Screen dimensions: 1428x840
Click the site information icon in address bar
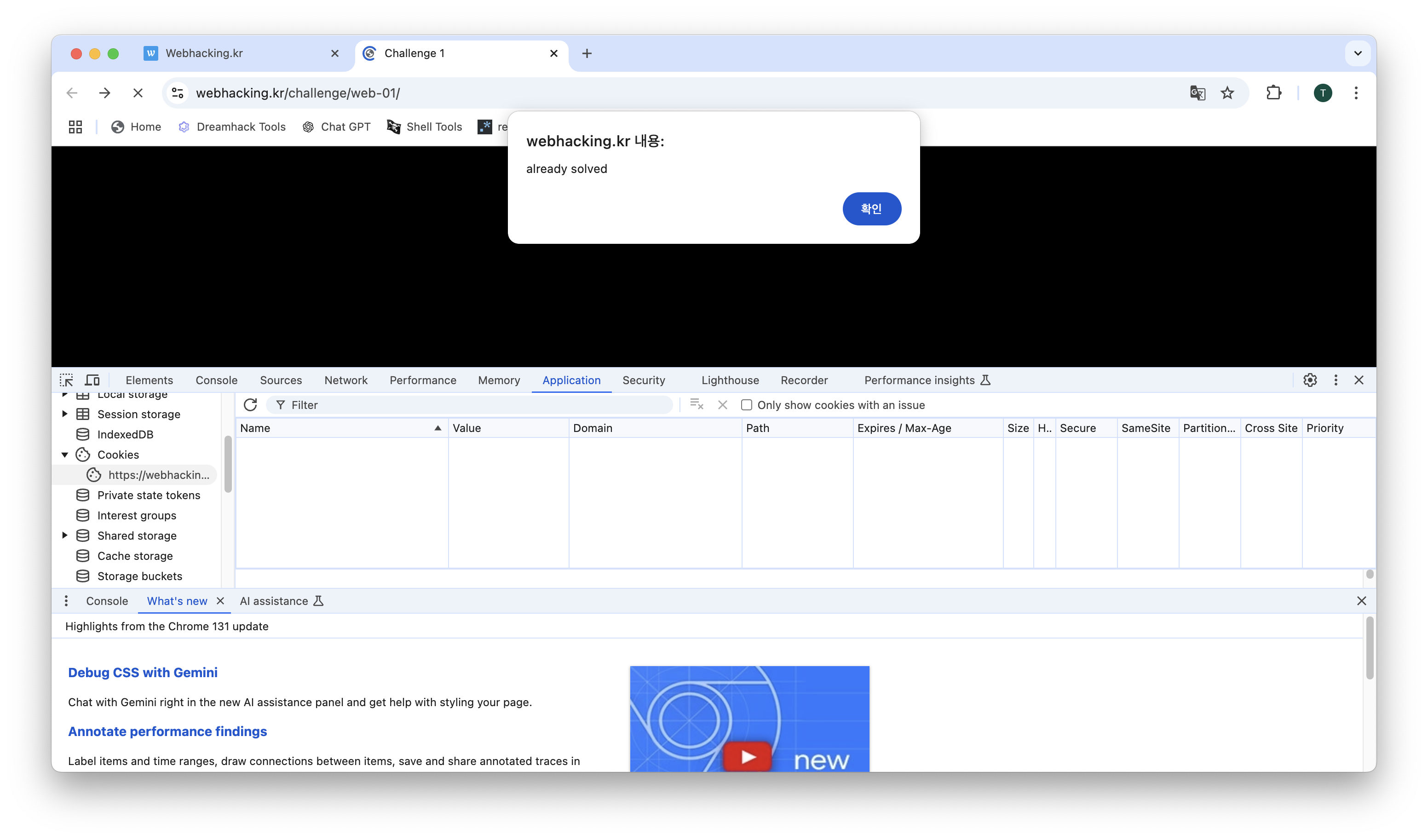tap(178, 93)
